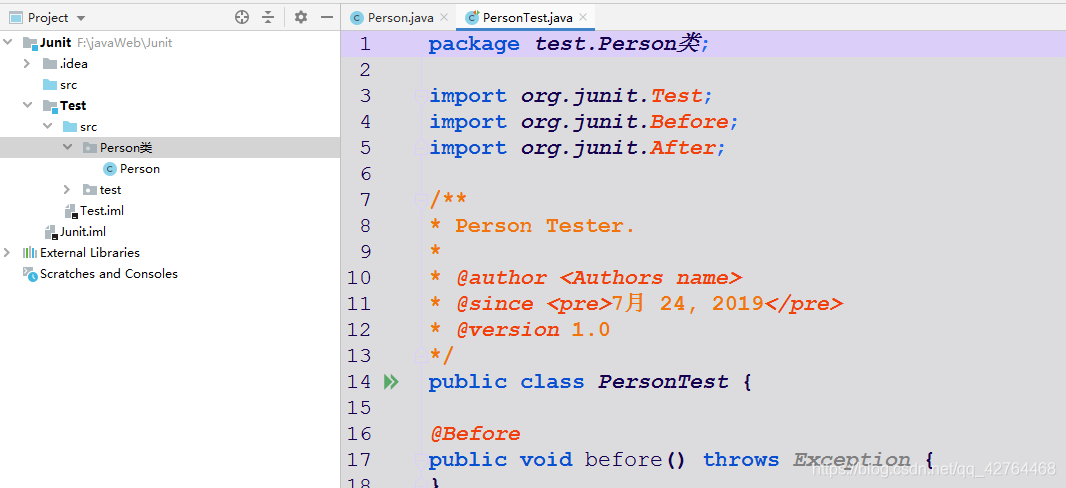Viewport: 1066px width, 488px height.
Task: Click the before() method name
Action: click(623, 460)
